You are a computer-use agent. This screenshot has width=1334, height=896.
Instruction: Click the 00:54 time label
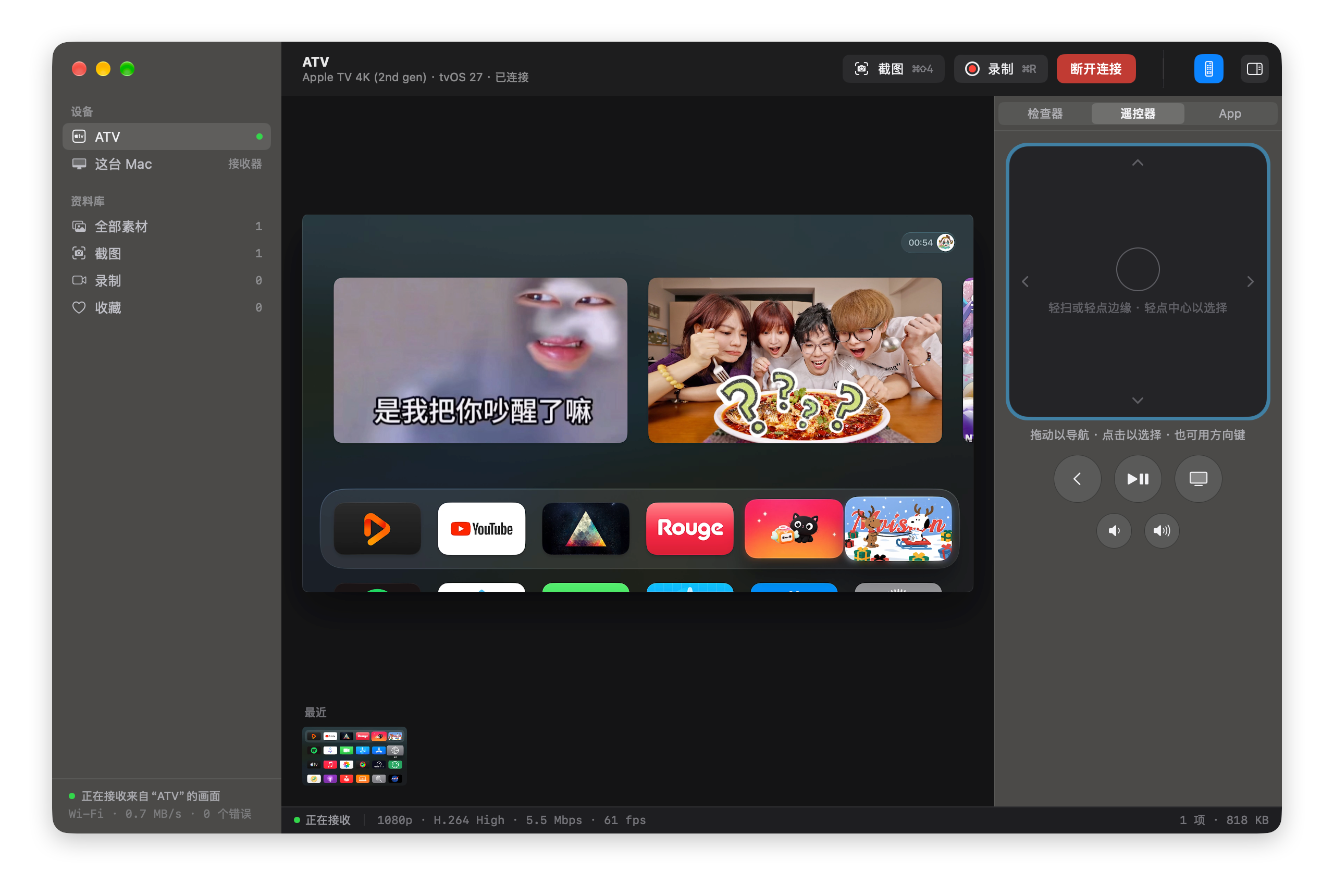[x=920, y=242]
